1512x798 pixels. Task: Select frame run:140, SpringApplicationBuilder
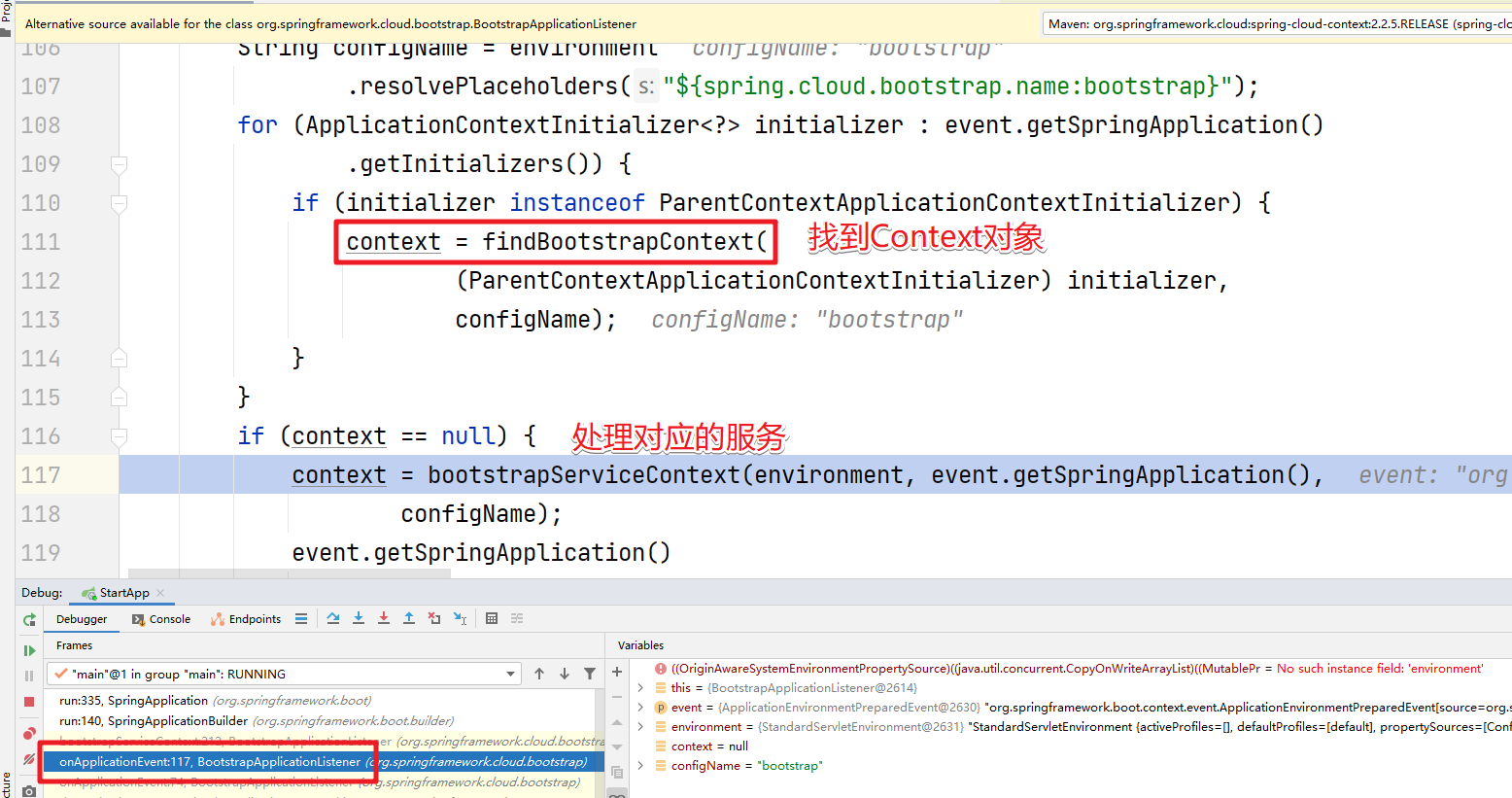click(x=322, y=721)
